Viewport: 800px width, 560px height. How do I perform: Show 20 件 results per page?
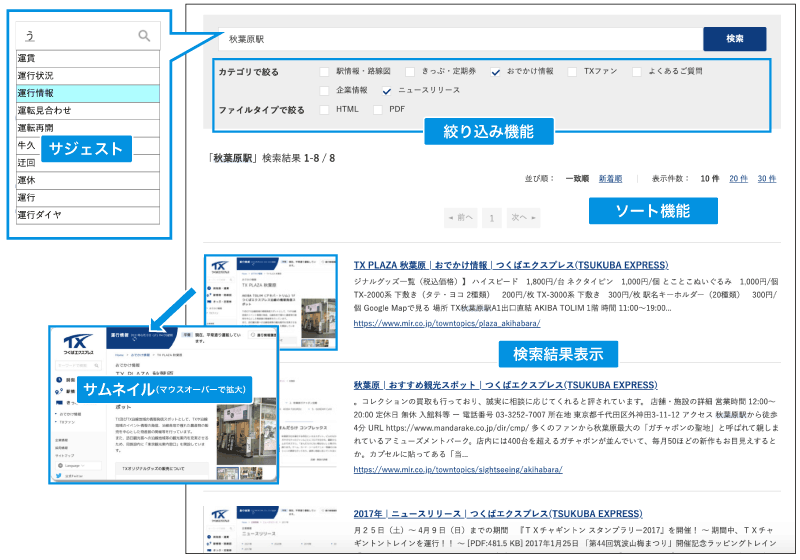tap(738, 179)
